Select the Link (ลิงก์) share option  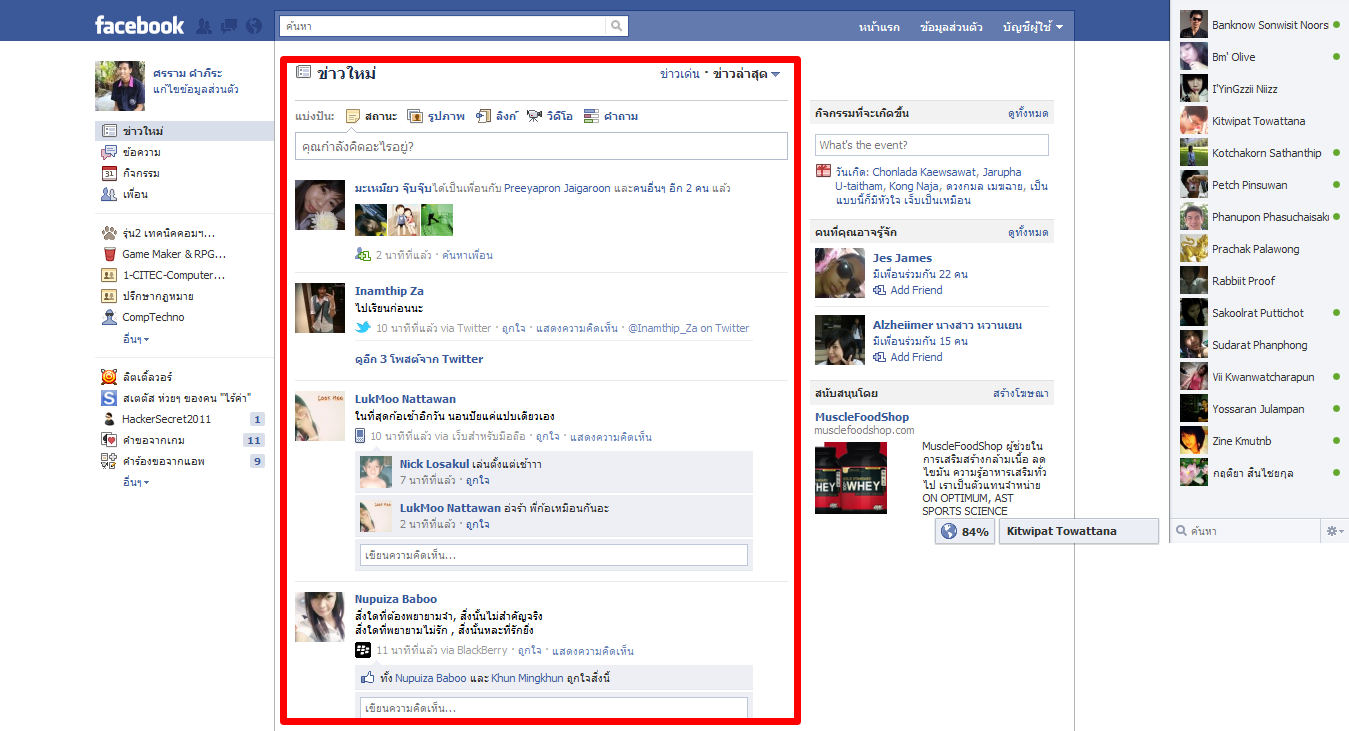(x=496, y=116)
